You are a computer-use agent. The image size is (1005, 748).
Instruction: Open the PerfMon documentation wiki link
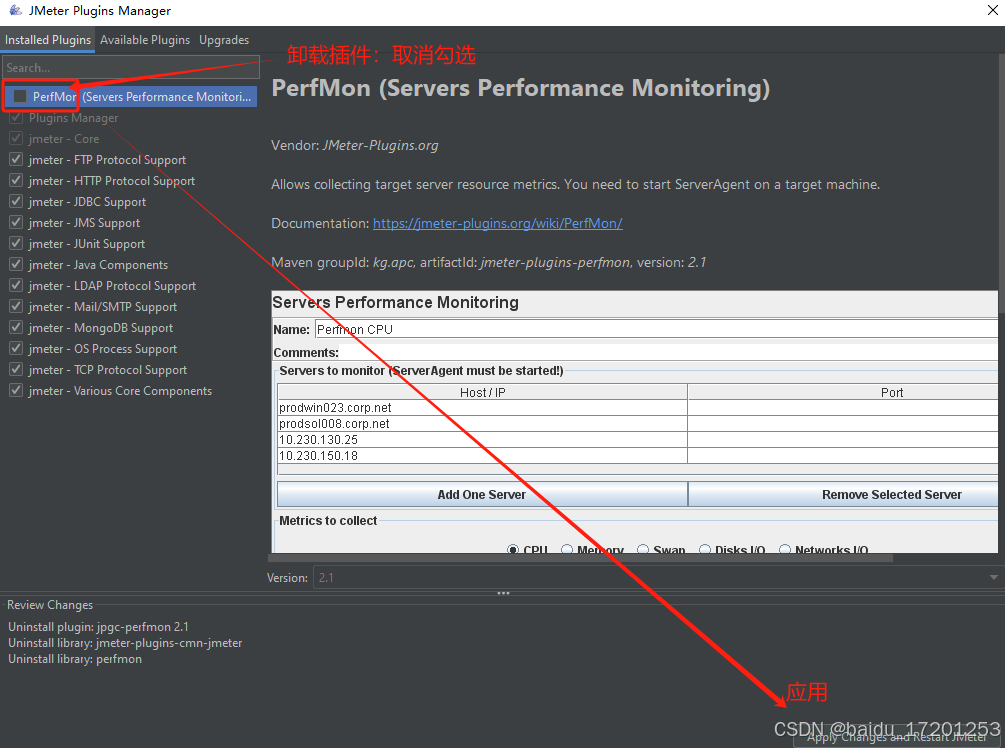pos(497,223)
